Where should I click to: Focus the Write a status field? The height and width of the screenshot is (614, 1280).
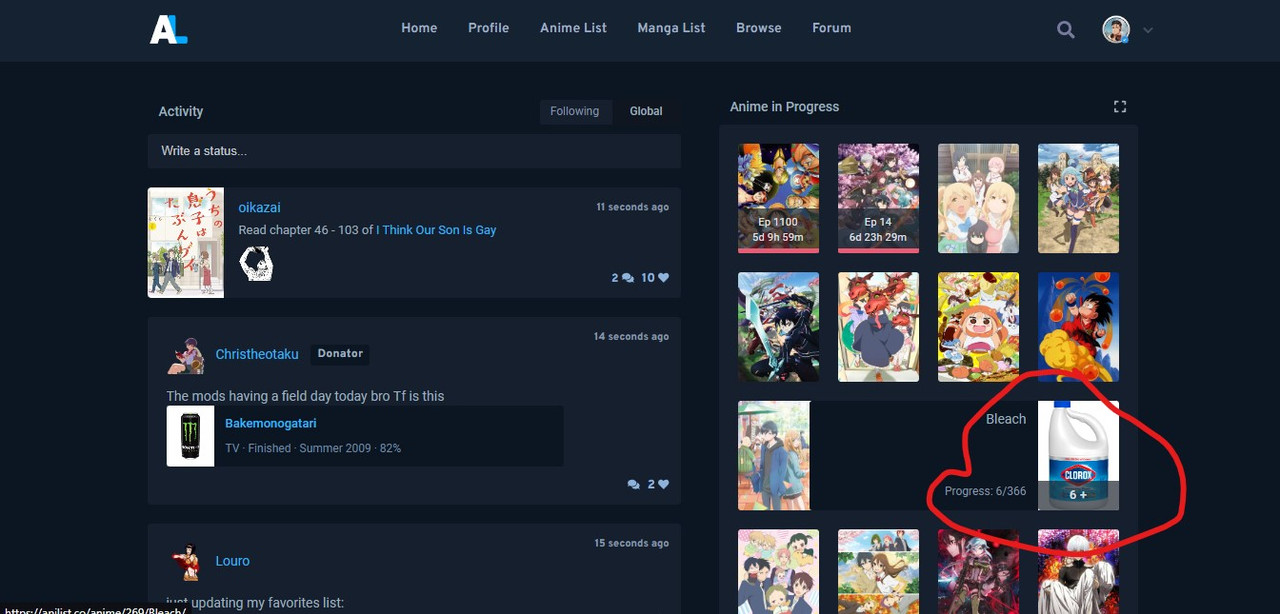point(414,151)
